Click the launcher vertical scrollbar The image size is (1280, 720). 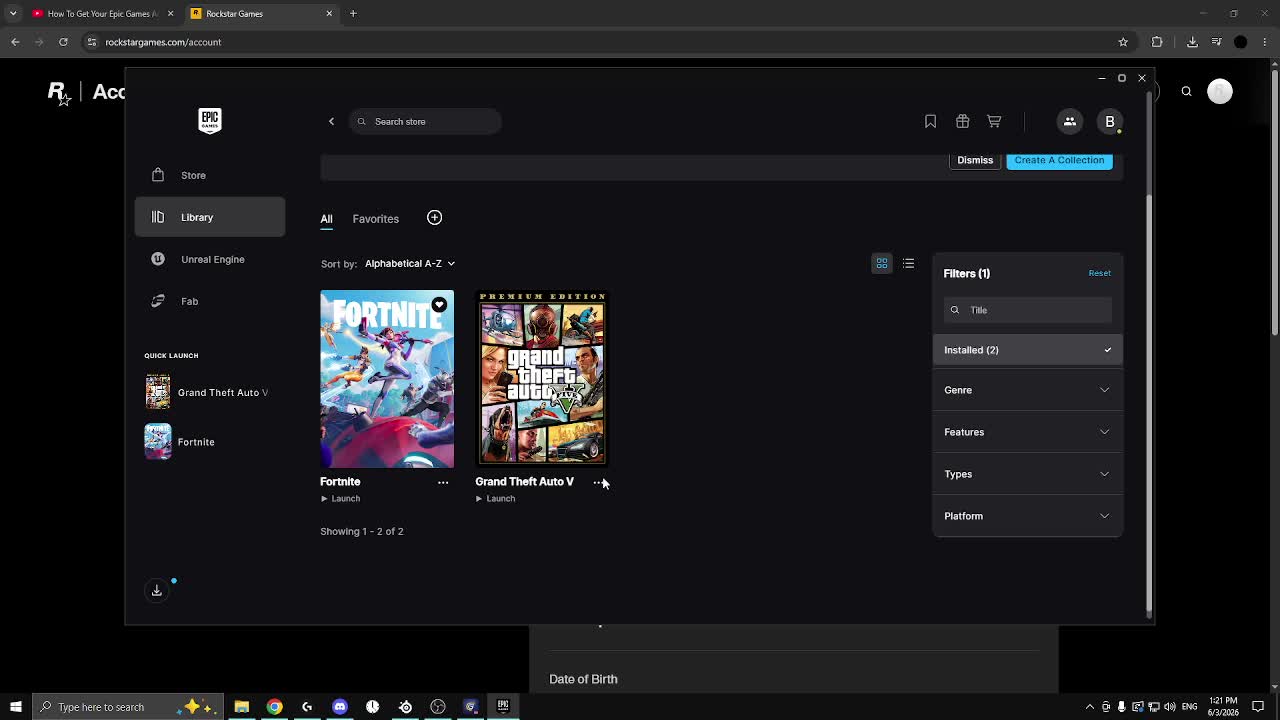pyautogui.click(x=1149, y=400)
